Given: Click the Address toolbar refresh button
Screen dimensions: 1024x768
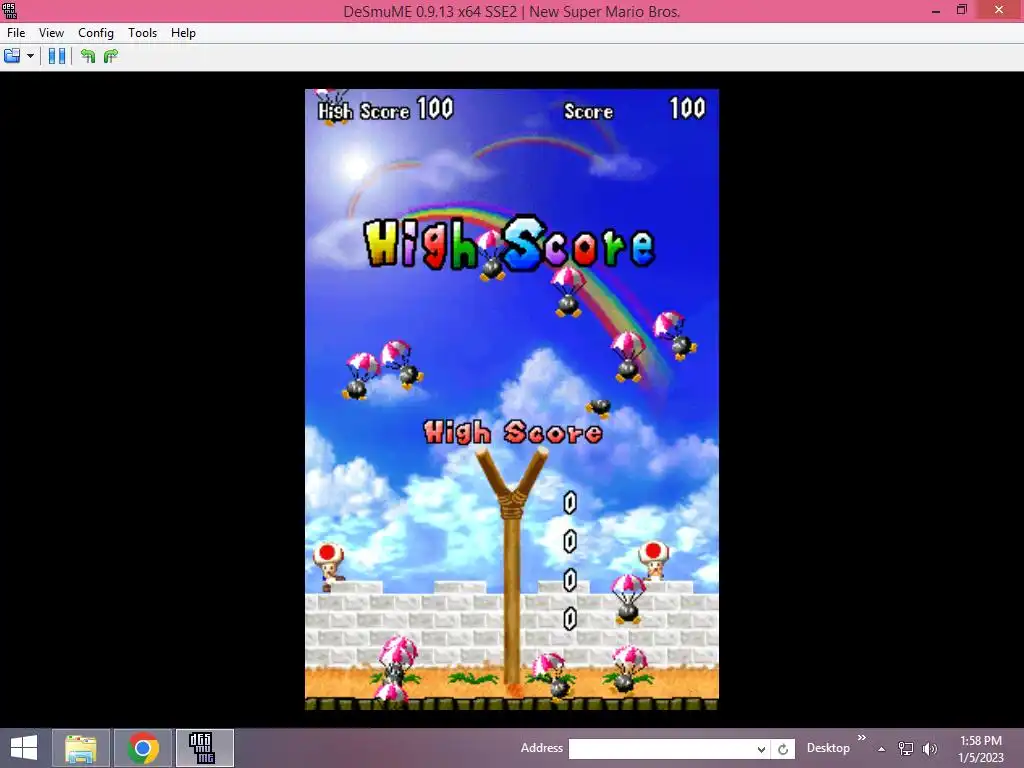Looking at the screenshot, I should (x=783, y=749).
